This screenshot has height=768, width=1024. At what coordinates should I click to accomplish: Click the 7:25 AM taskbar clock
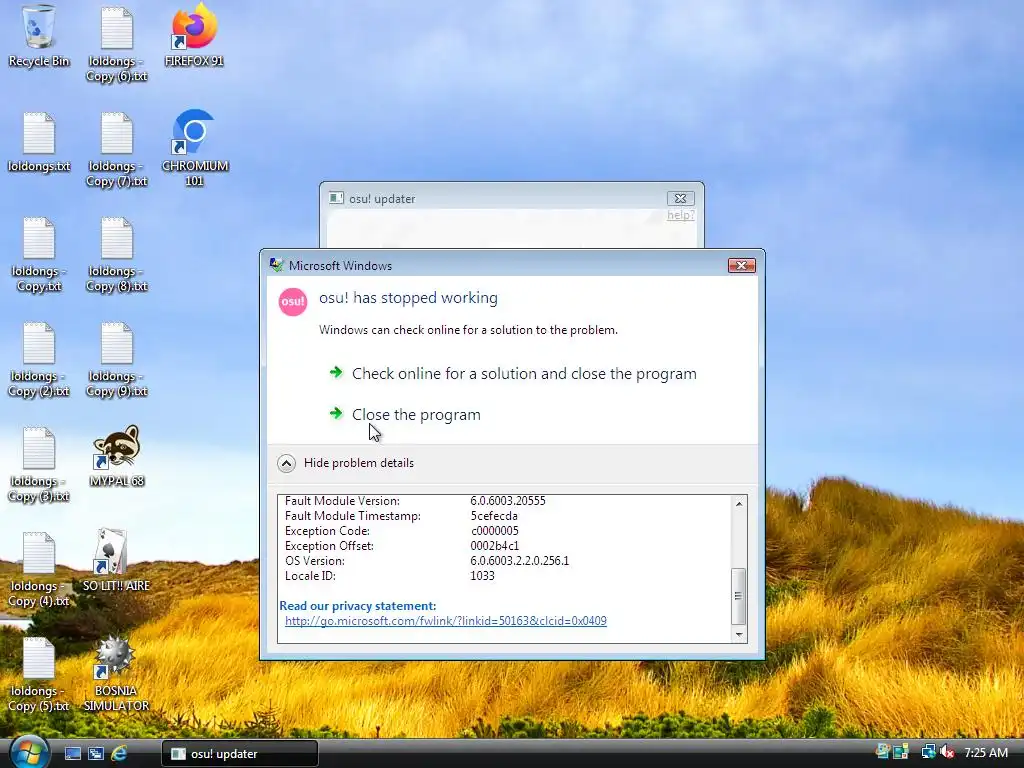click(986, 752)
